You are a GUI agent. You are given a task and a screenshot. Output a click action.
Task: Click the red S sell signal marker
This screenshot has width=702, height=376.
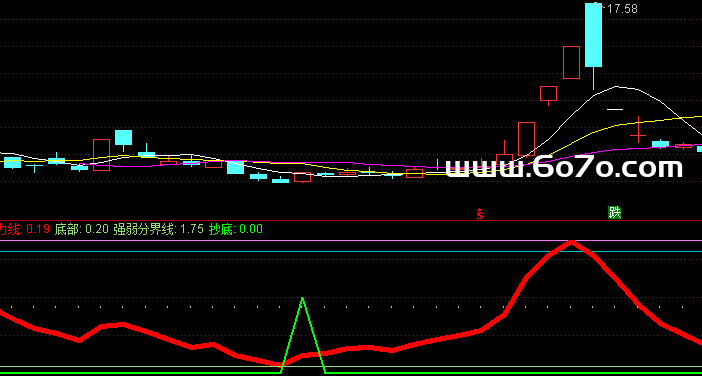click(x=479, y=214)
